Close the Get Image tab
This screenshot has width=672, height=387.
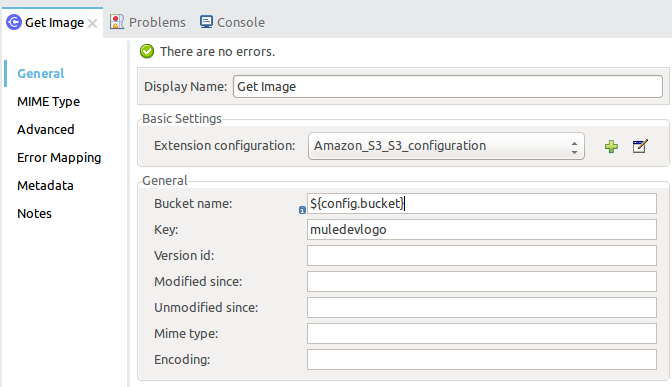tap(92, 23)
